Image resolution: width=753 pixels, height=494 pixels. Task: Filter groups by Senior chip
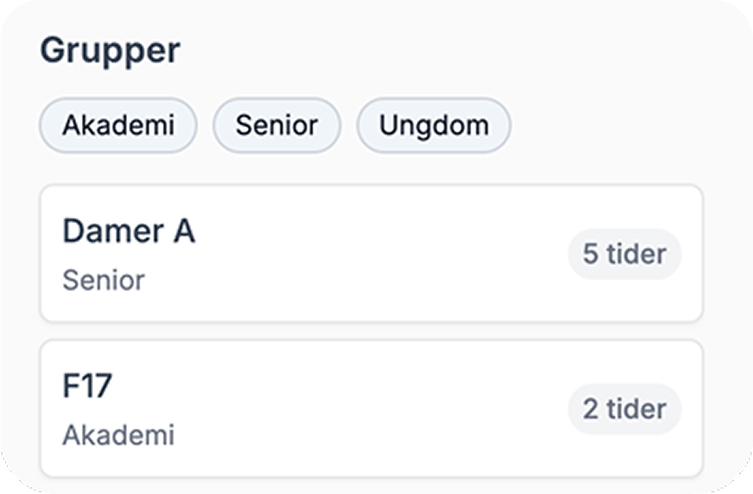pos(277,126)
